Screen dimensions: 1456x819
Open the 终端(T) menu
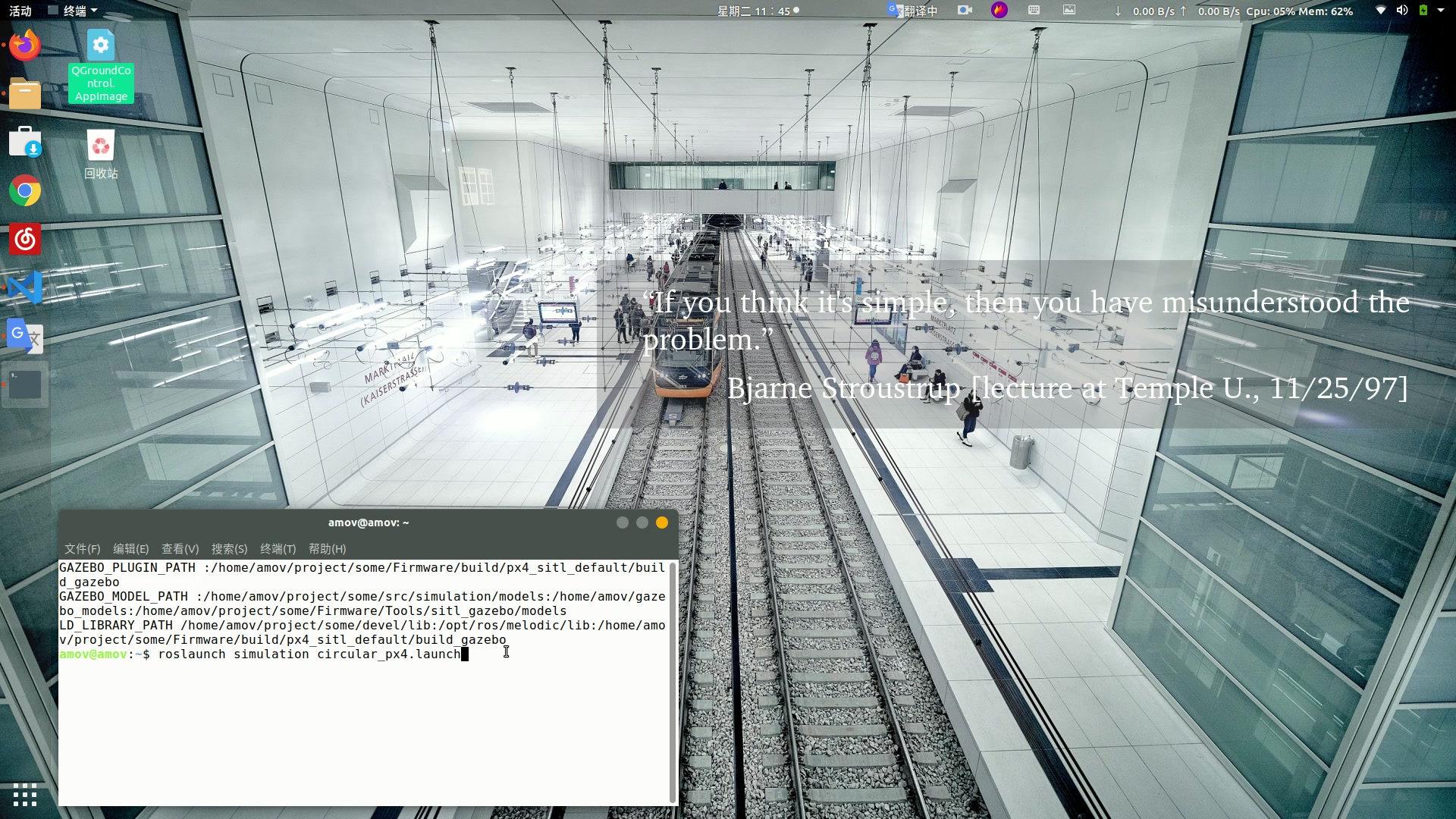[x=278, y=548]
